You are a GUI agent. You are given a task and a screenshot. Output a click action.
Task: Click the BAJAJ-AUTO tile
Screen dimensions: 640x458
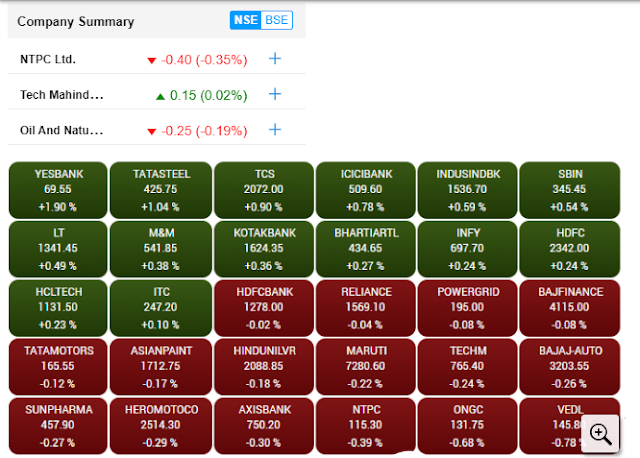coord(570,367)
